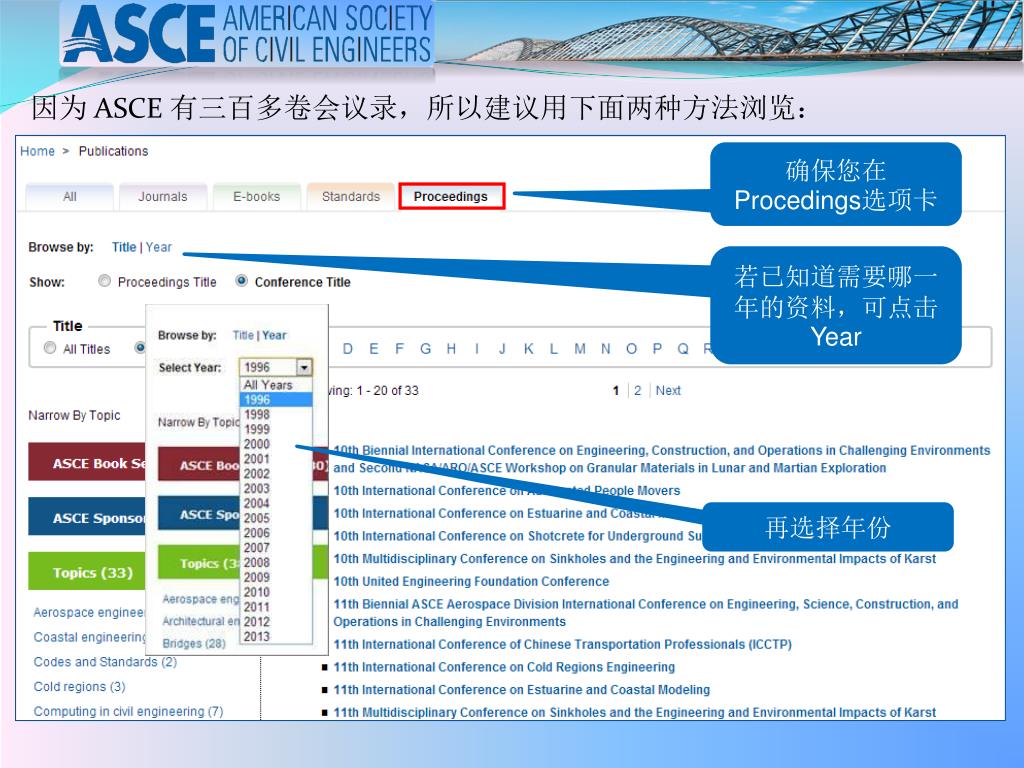Open 10th International Conference on Shotcrete link
The height and width of the screenshot is (768, 1024).
[517, 536]
